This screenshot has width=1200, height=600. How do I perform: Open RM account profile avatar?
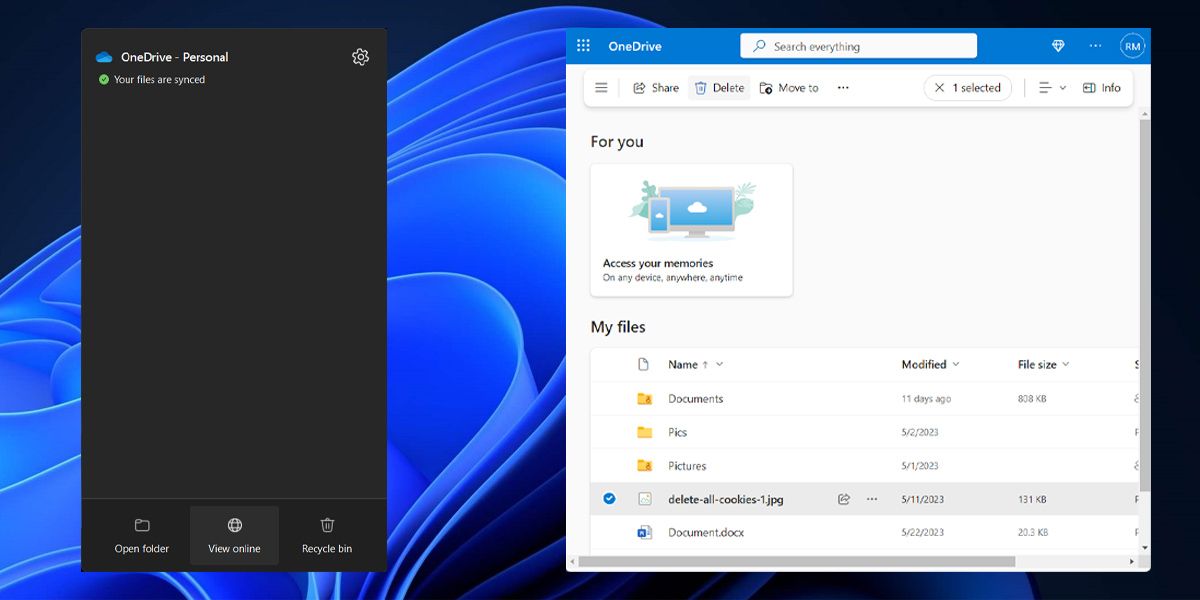click(x=1132, y=46)
